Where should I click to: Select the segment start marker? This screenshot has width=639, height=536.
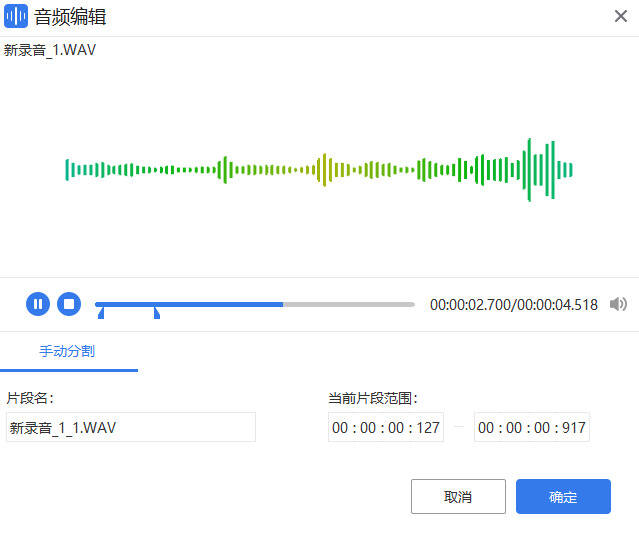pos(101,313)
